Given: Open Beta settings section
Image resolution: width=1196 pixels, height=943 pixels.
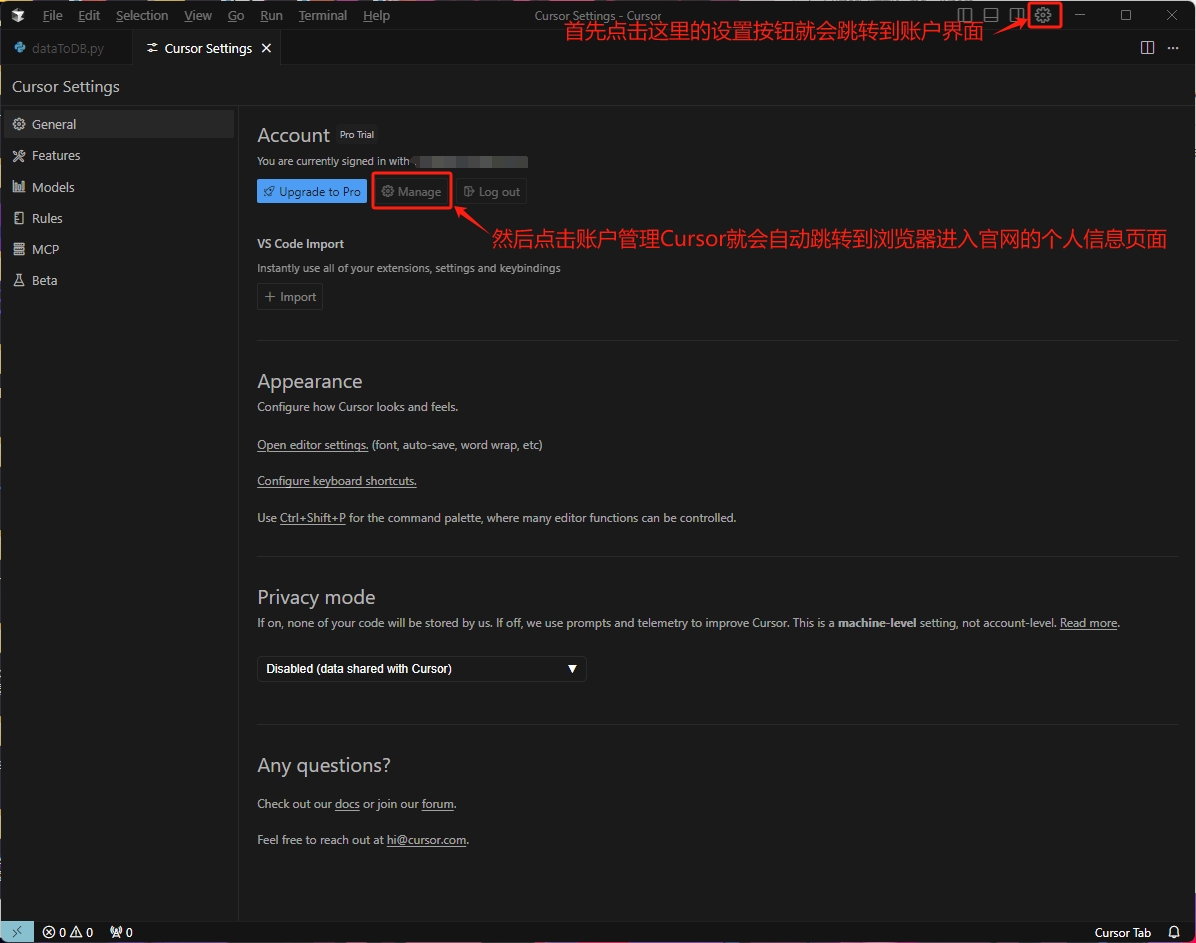Looking at the screenshot, I should [119, 280].
